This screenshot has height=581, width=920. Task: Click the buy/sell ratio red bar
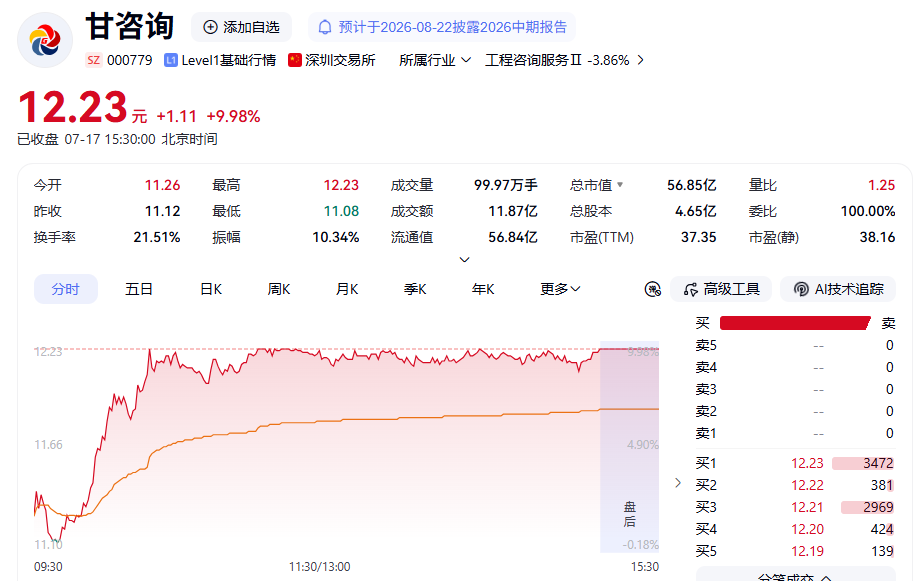795,323
